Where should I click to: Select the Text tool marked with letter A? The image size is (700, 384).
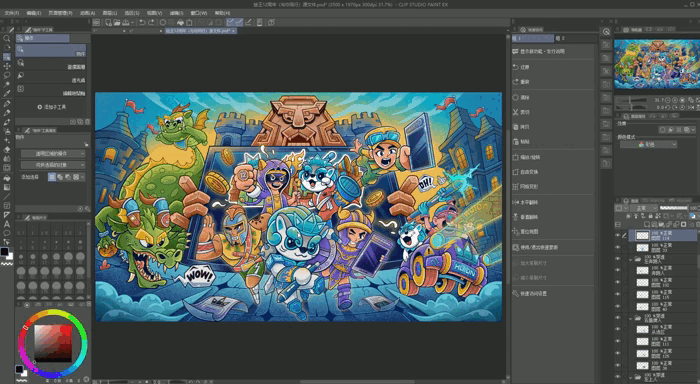pos(7,224)
